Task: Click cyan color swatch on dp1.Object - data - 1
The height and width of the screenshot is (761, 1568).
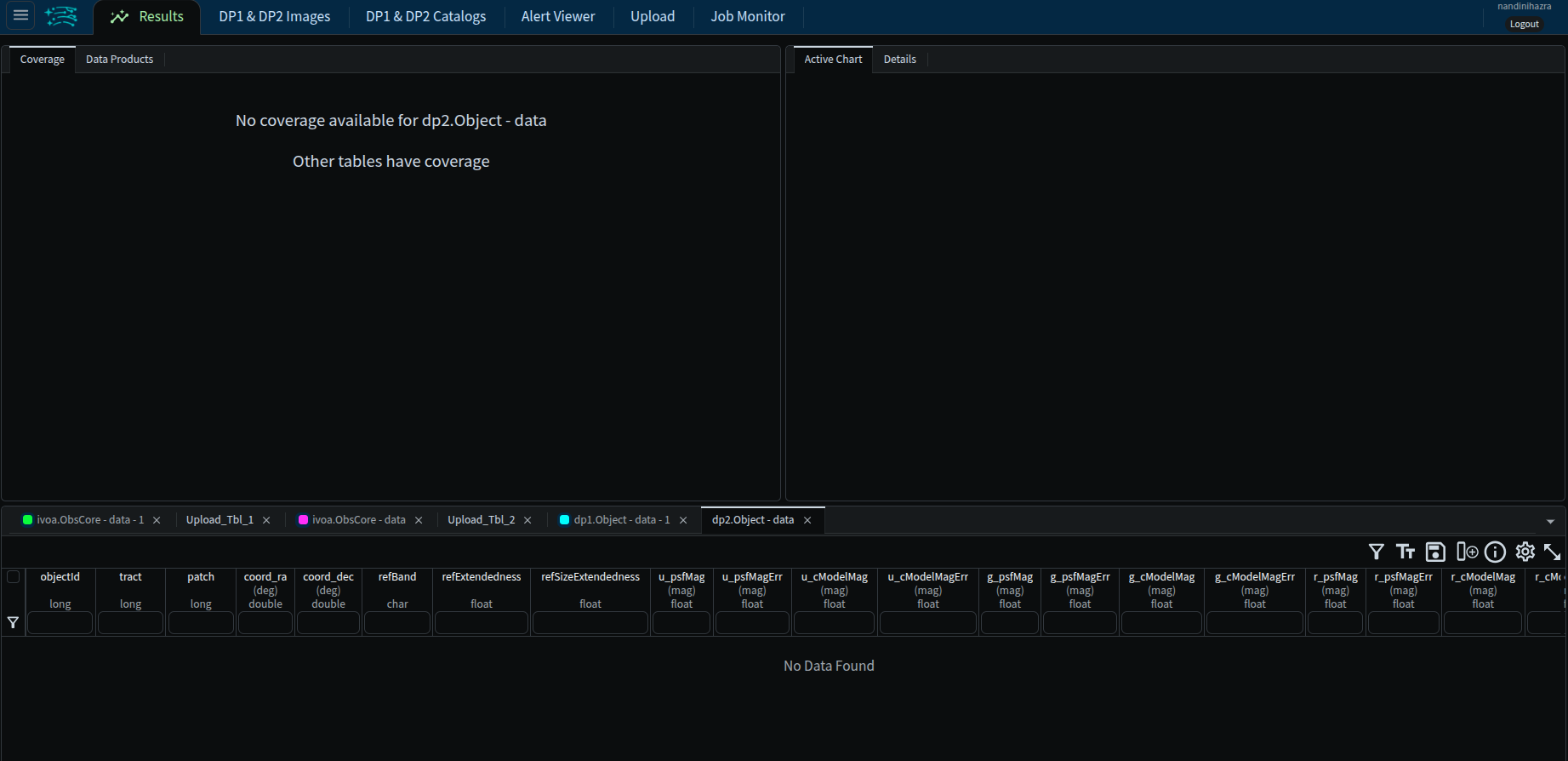Action: [564, 520]
